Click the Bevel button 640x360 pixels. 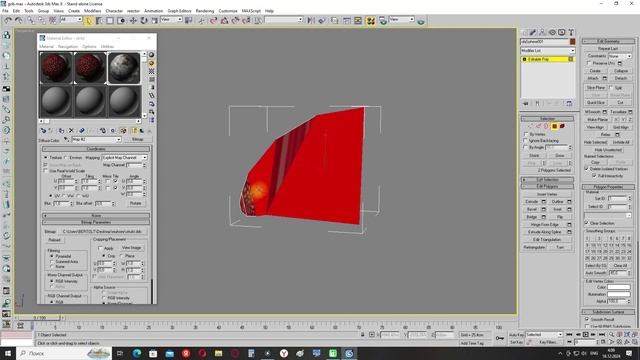pyautogui.click(x=531, y=209)
